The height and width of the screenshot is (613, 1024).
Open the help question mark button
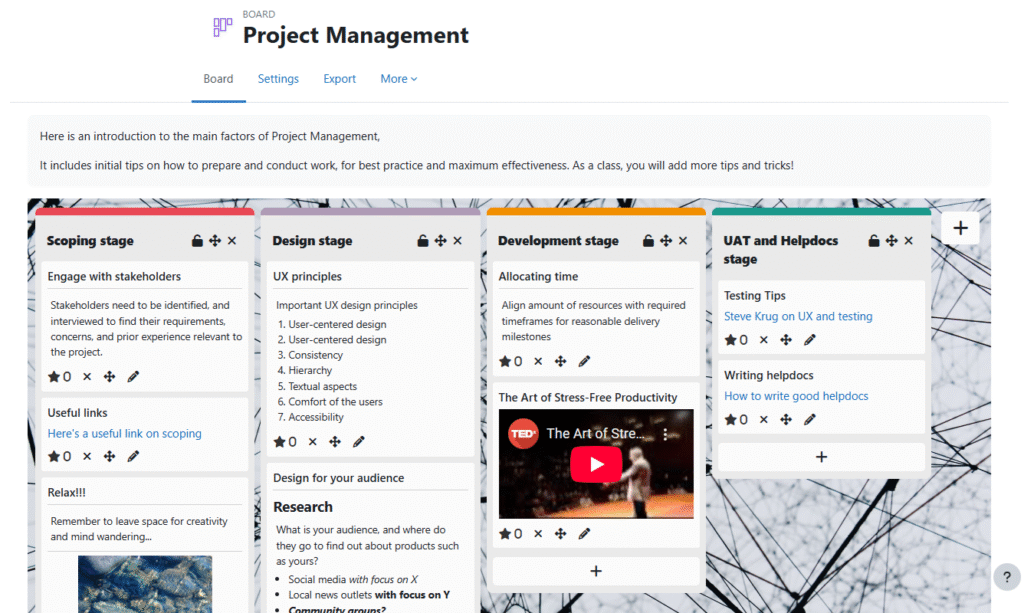(x=1006, y=577)
